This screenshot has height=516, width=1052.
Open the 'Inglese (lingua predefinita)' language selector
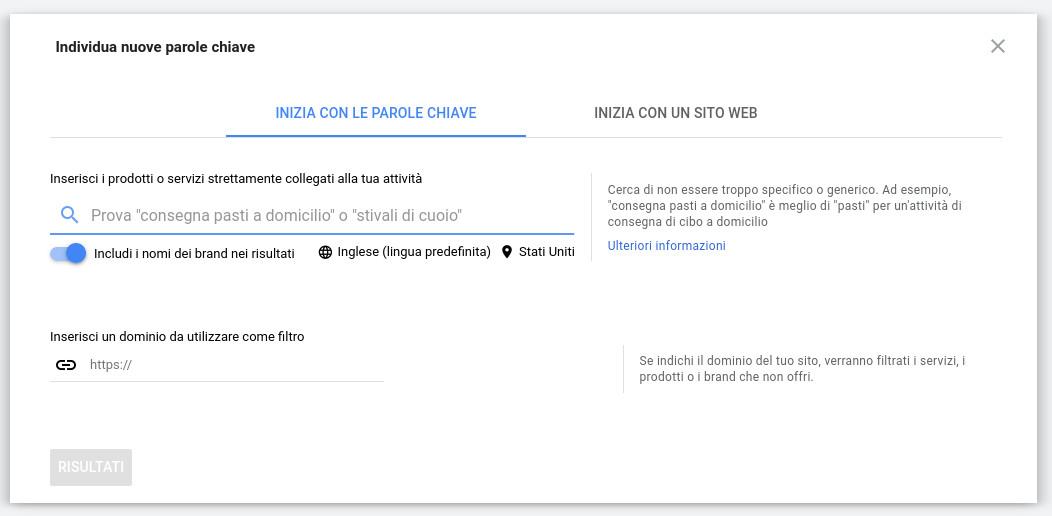(413, 252)
